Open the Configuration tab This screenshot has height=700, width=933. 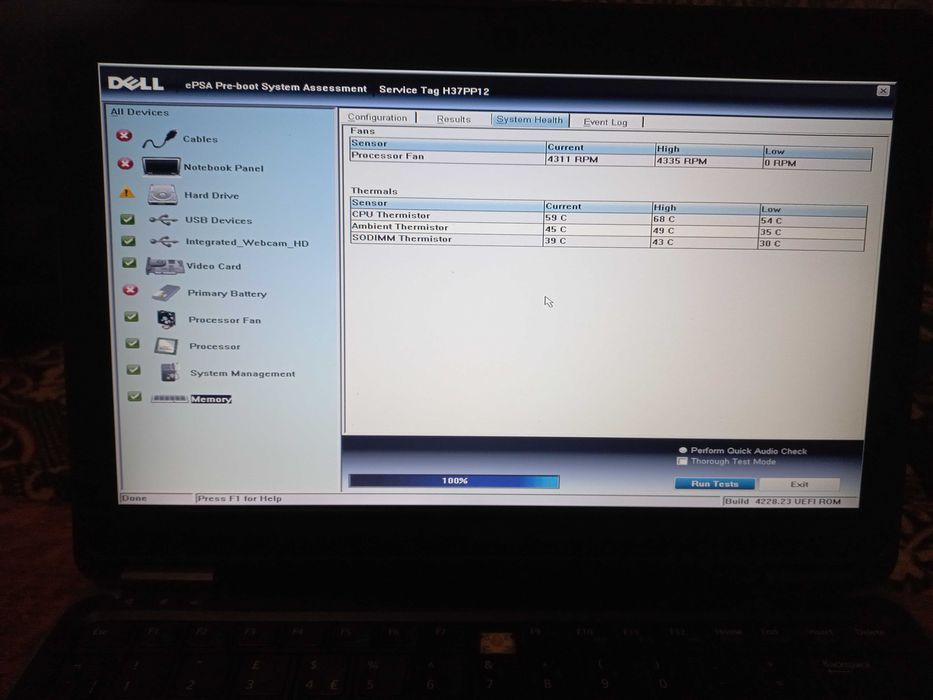tap(377, 117)
